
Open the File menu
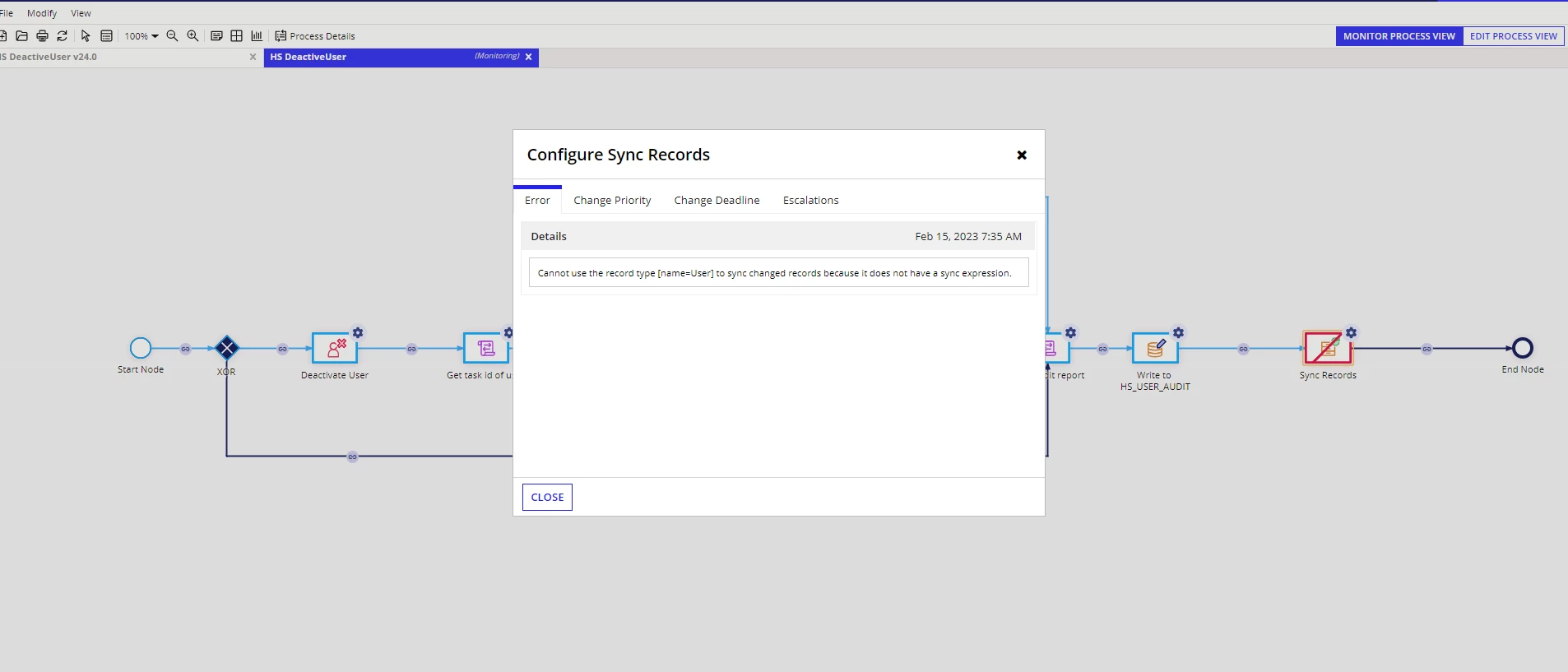[7, 13]
